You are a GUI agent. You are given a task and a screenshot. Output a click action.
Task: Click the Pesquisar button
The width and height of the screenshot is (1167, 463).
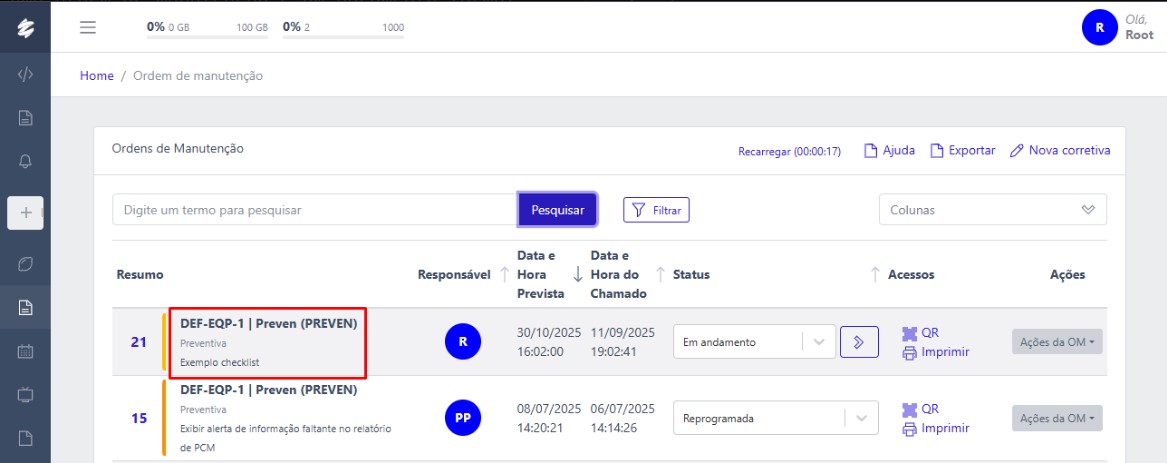(557, 210)
